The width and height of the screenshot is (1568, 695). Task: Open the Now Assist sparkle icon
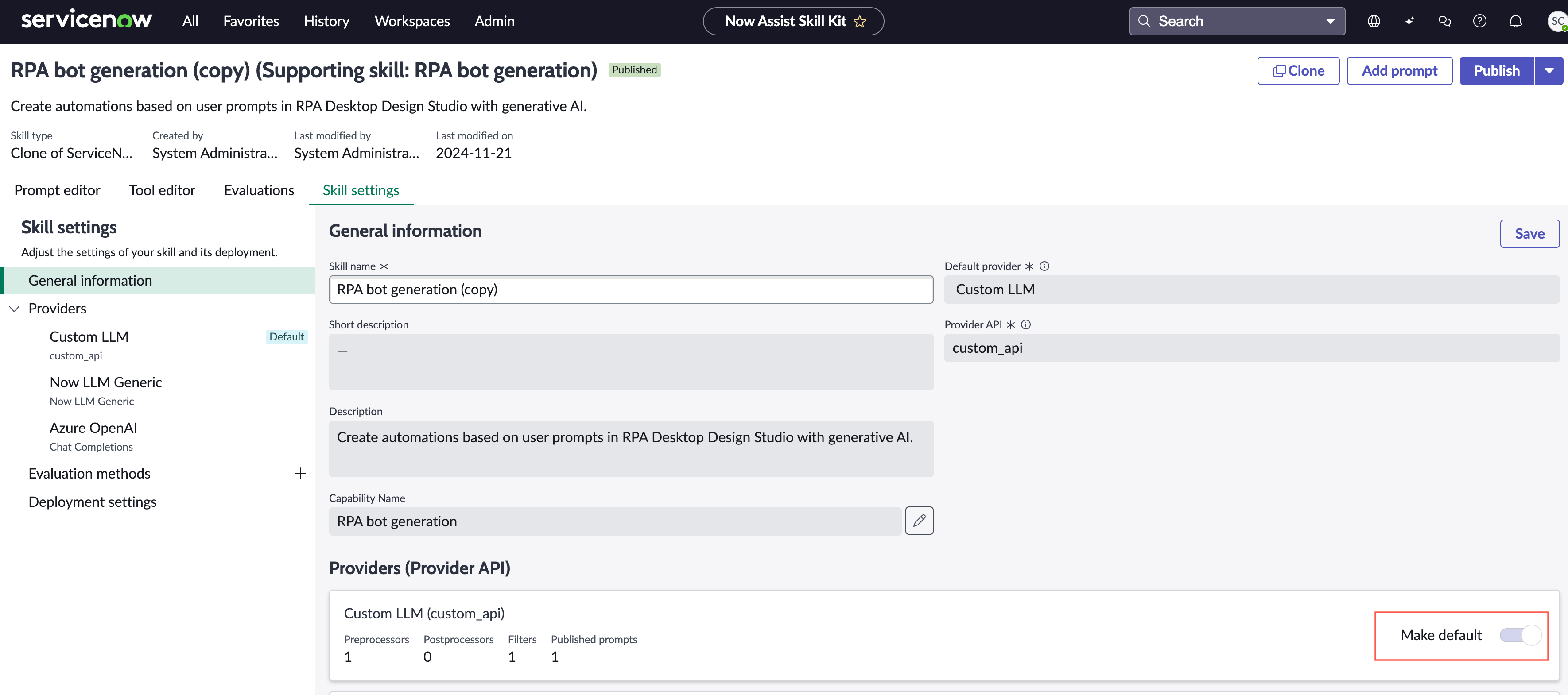[x=1409, y=21]
